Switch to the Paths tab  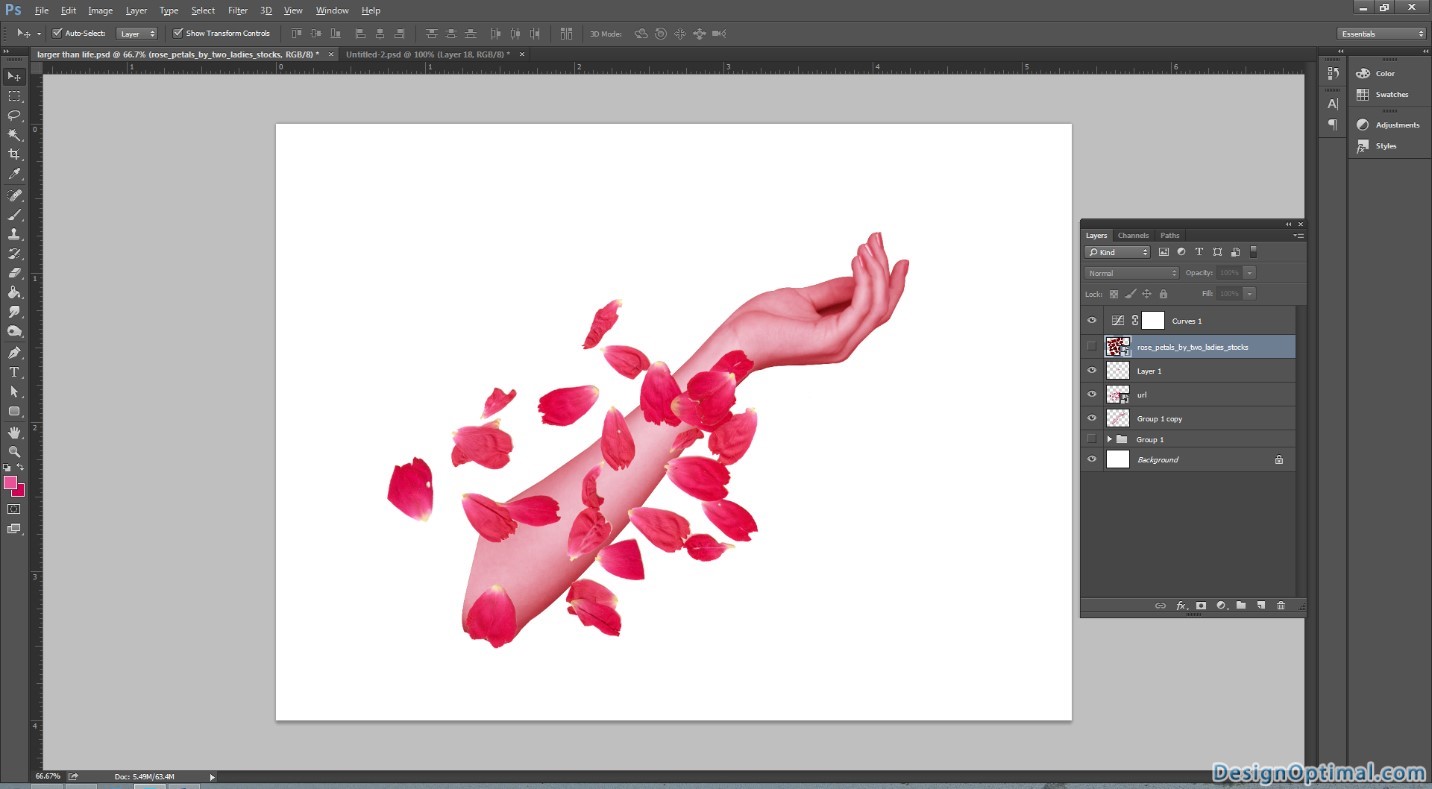point(1170,235)
